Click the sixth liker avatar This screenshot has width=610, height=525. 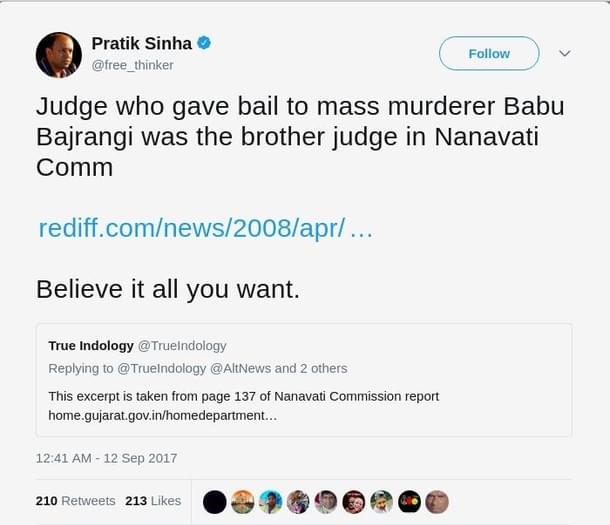[x=354, y=501]
